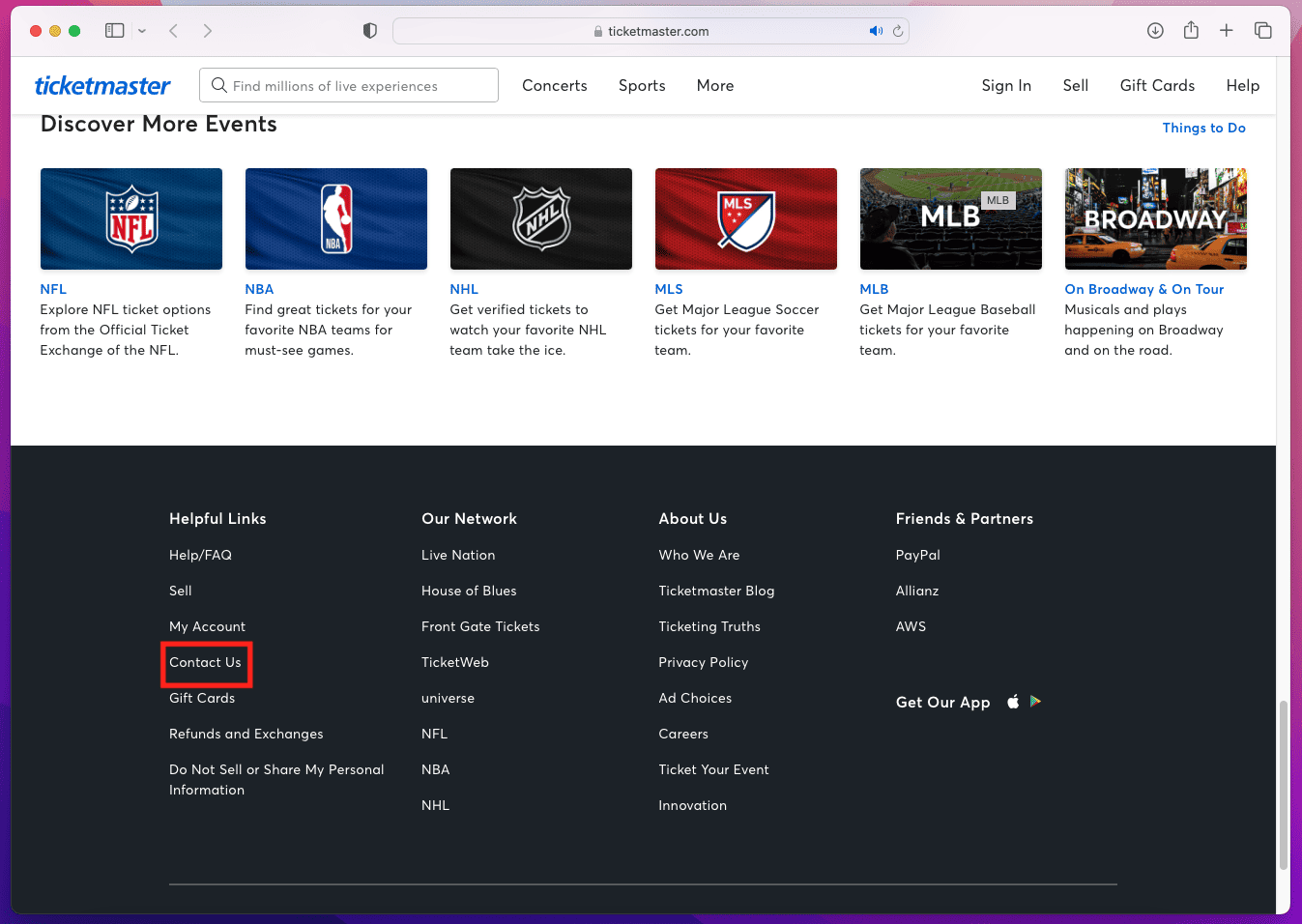
Task: Toggle the Safari sidebar
Action: click(x=115, y=31)
